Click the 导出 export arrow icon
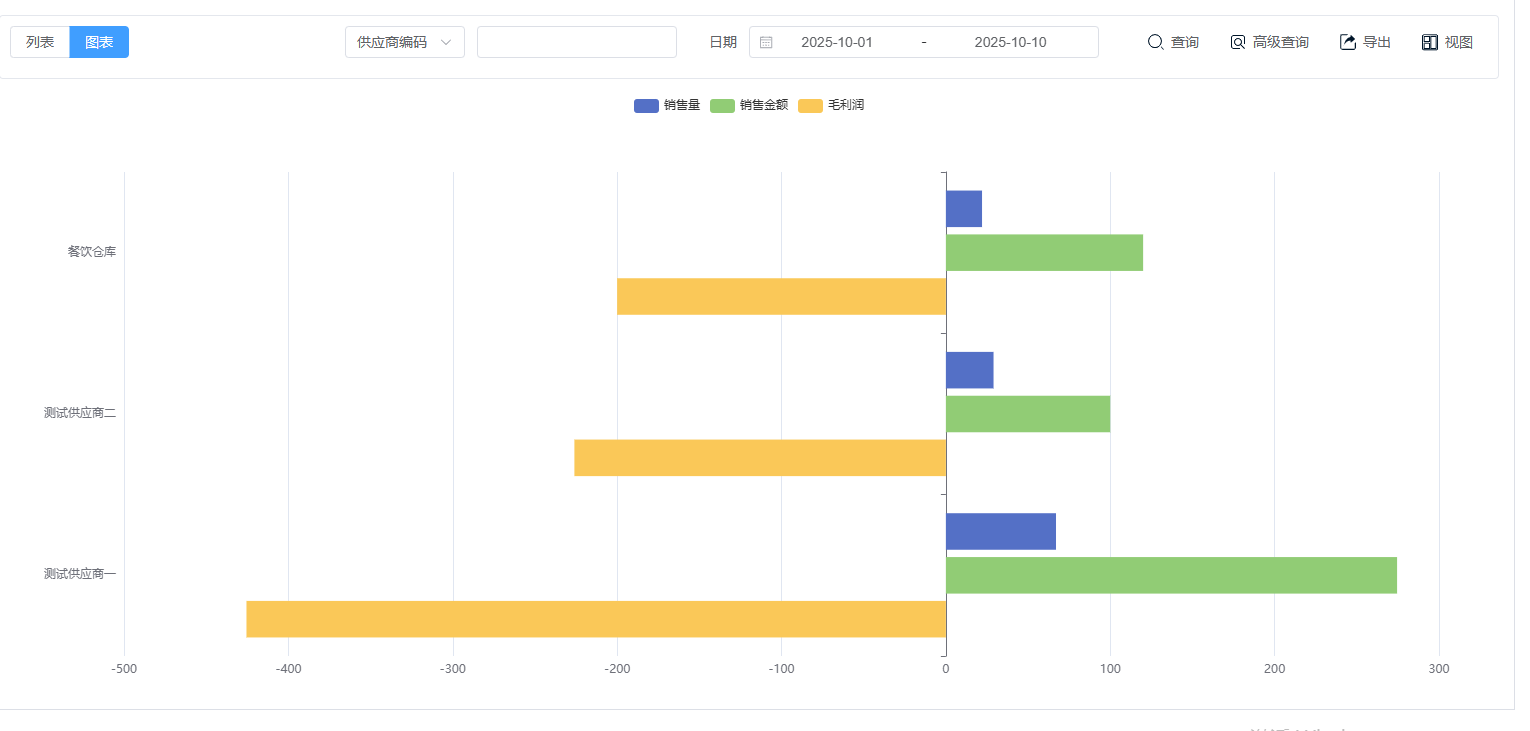 click(x=1348, y=42)
